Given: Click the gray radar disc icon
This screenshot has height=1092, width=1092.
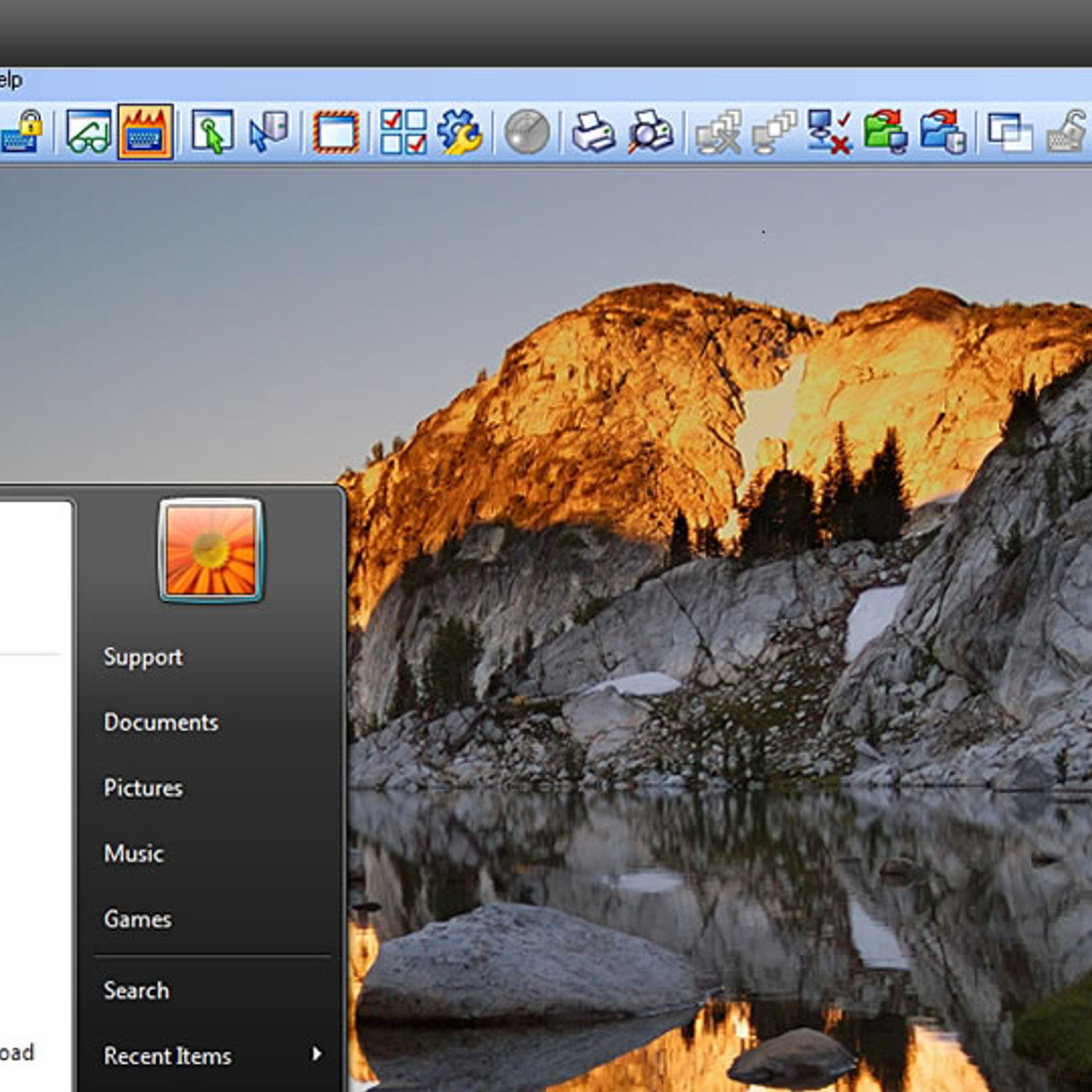Looking at the screenshot, I should pos(527,133).
